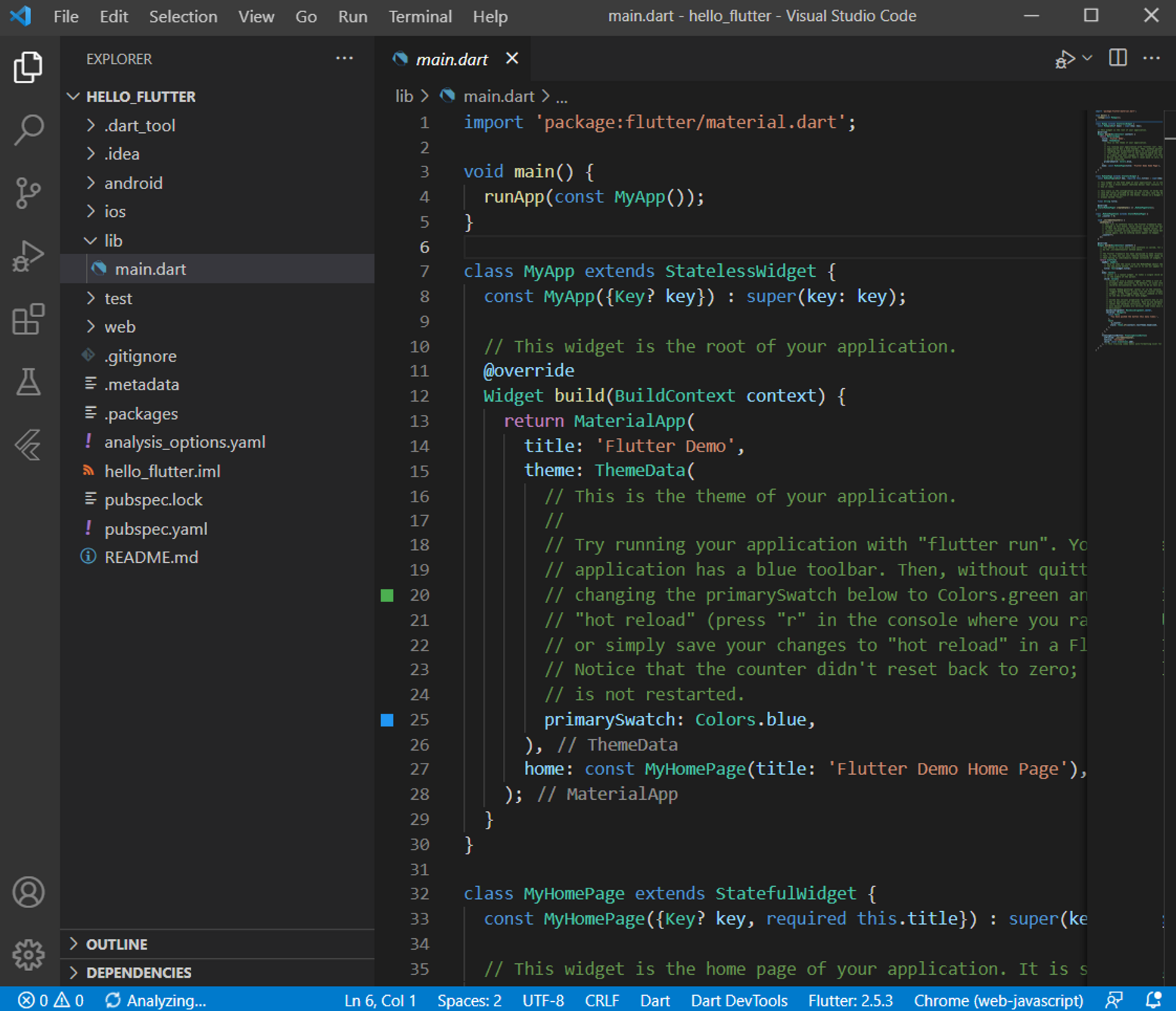Click the blue color swatch on line 25
The image size is (1176, 1011).
[x=387, y=720]
